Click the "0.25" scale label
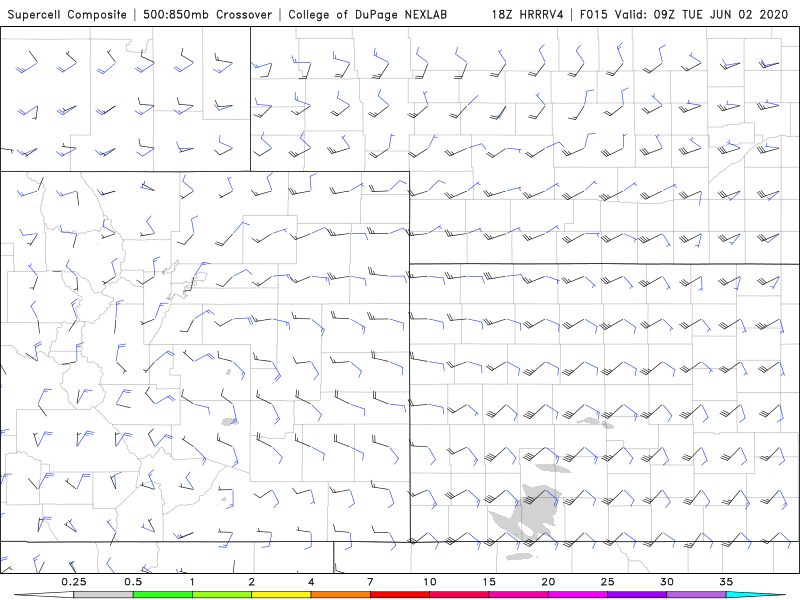The width and height of the screenshot is (800, 600). coord(74,582)
